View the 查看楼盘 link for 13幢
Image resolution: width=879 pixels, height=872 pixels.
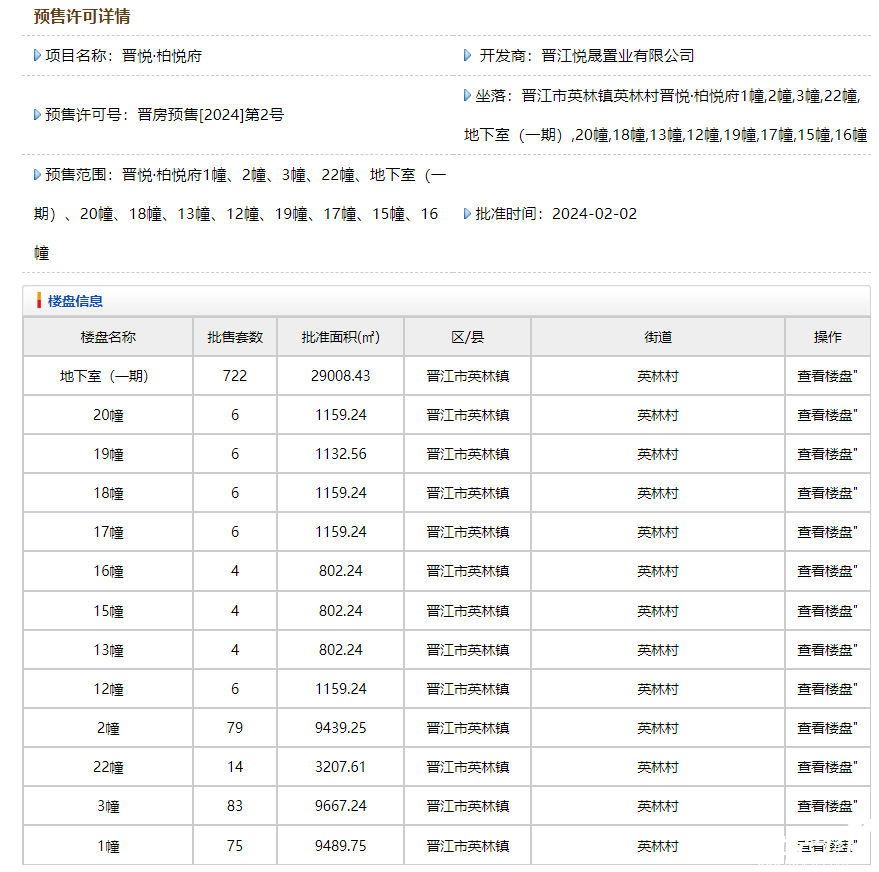tap(825, 650)
